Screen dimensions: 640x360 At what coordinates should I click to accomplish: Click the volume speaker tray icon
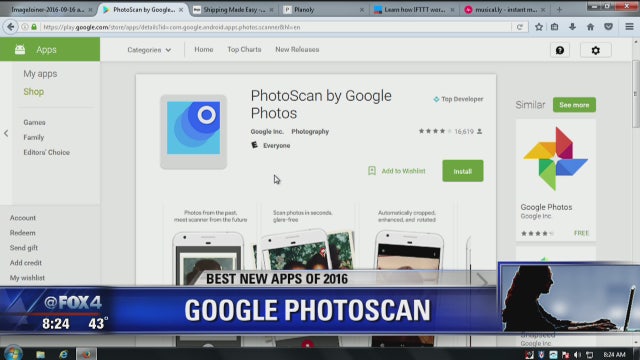point(577,355)
